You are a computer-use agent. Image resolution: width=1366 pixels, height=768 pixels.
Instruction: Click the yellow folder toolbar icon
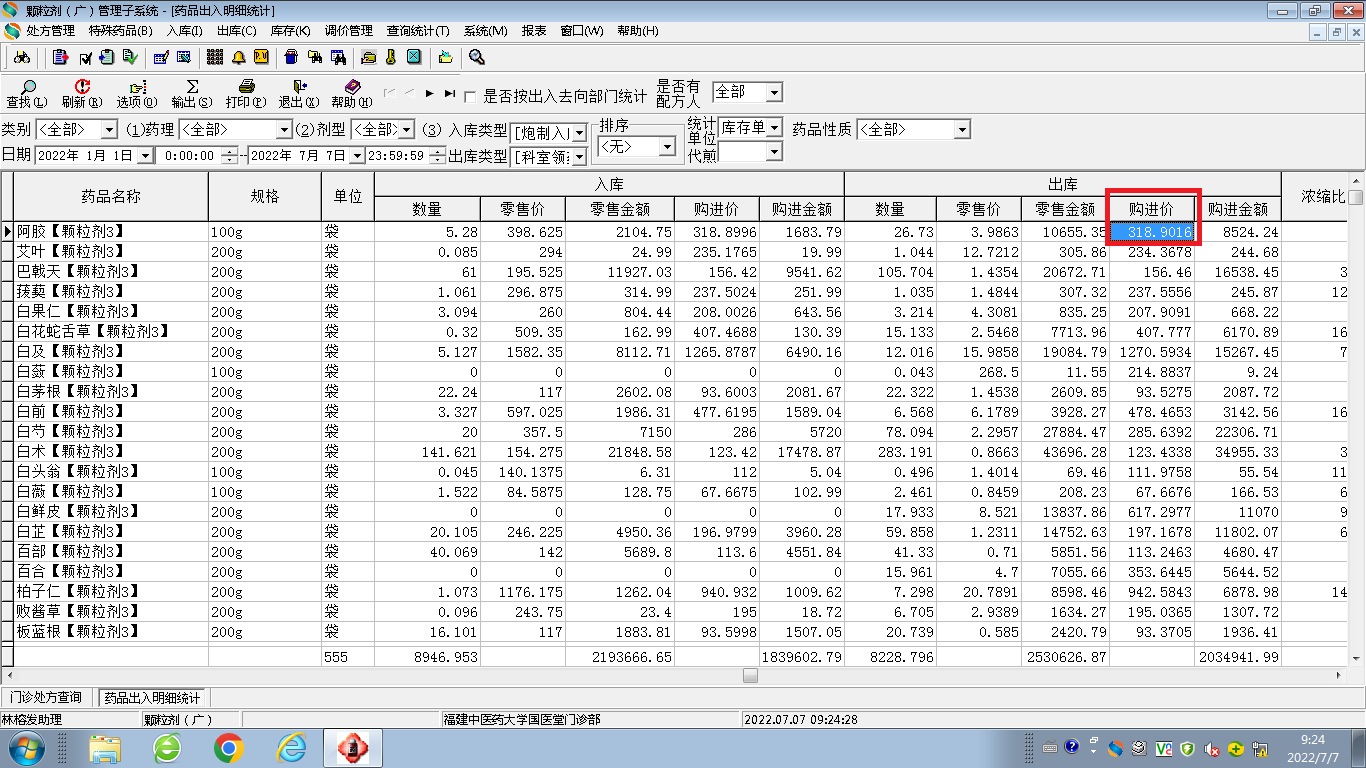368,57
